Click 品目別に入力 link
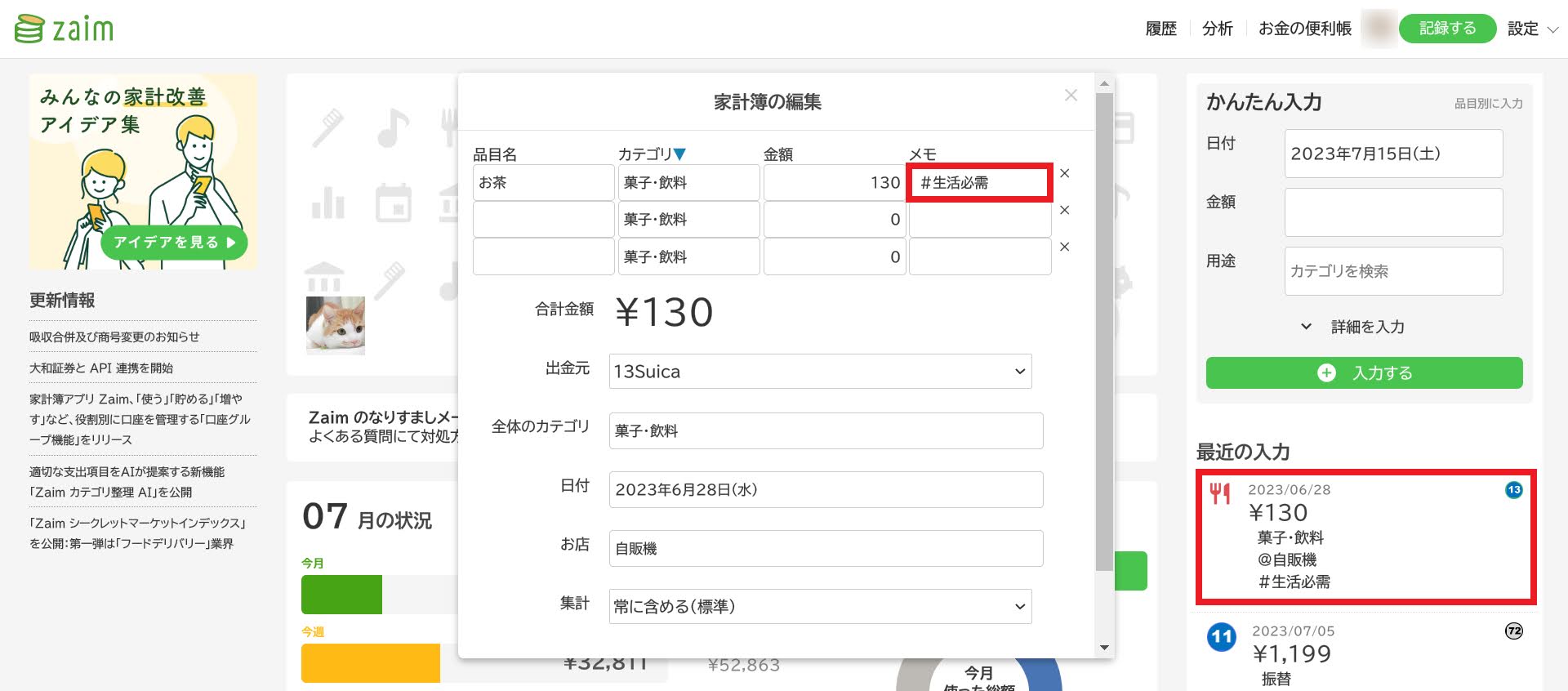 pos(1488,104)
